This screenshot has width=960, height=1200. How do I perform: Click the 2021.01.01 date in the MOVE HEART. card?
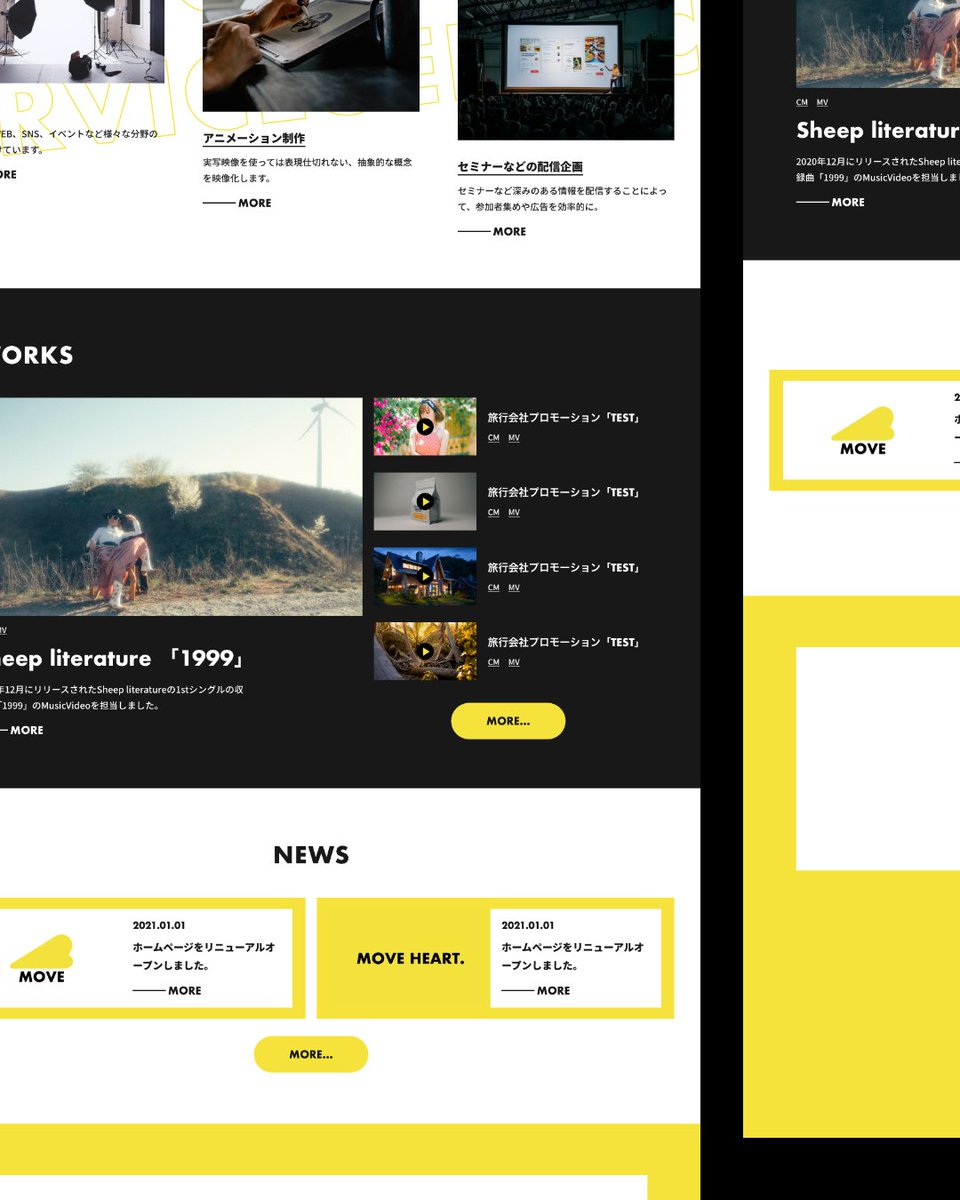(528, 926)
